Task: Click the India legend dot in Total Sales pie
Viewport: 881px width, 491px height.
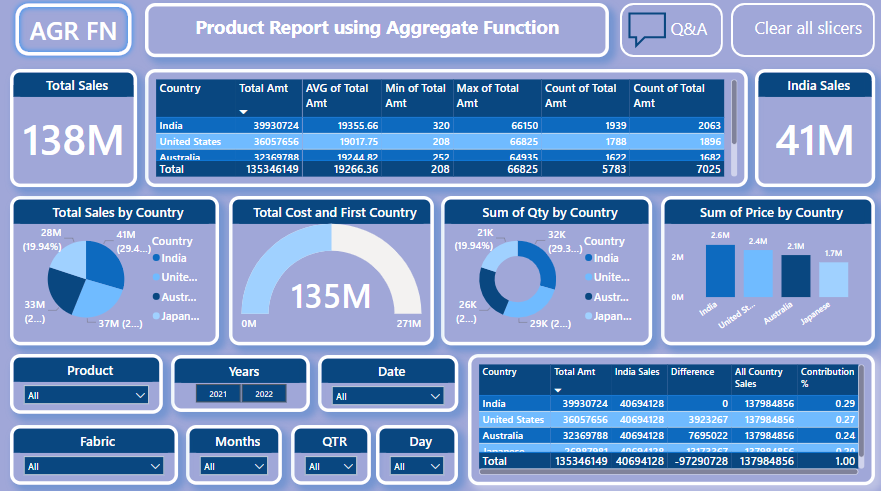Action: [156, 258]
